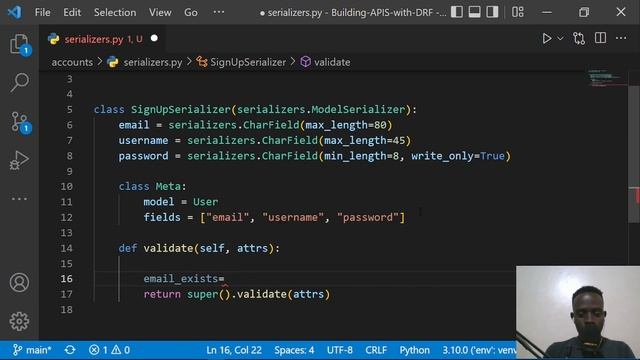Change line ending via CRLF indicator
The width and height of the screenshot is (640, 360).
376,350
